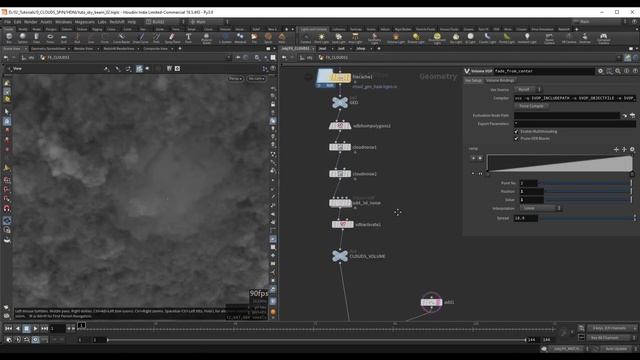Stop timeline playback
This screenshot has width=640, height=360.
[x=27, y=328]
